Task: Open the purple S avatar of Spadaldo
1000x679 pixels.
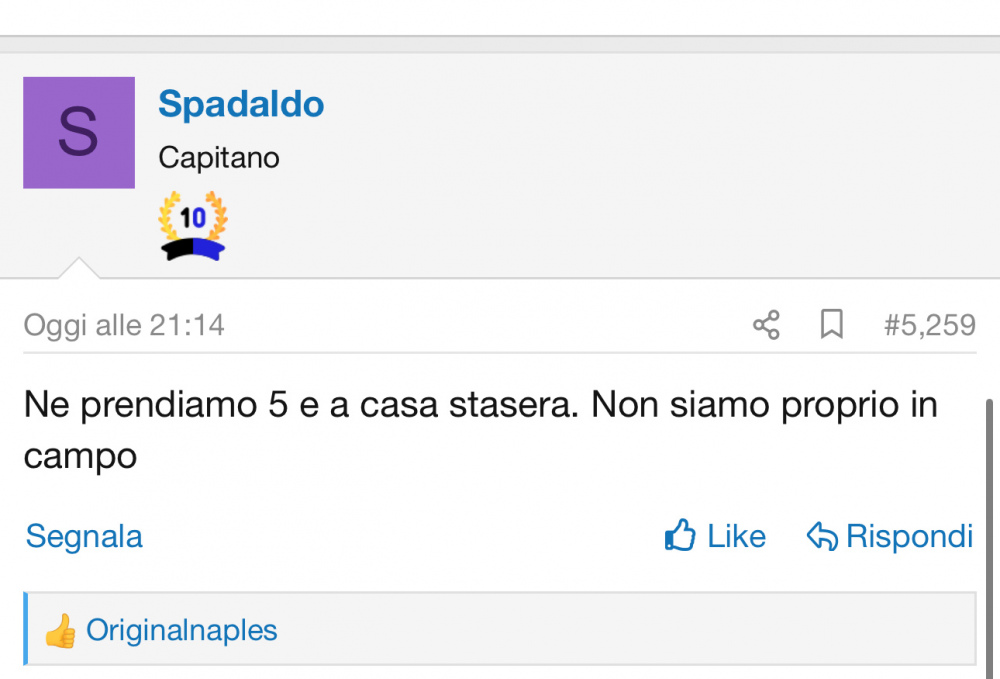Action: 79,133
